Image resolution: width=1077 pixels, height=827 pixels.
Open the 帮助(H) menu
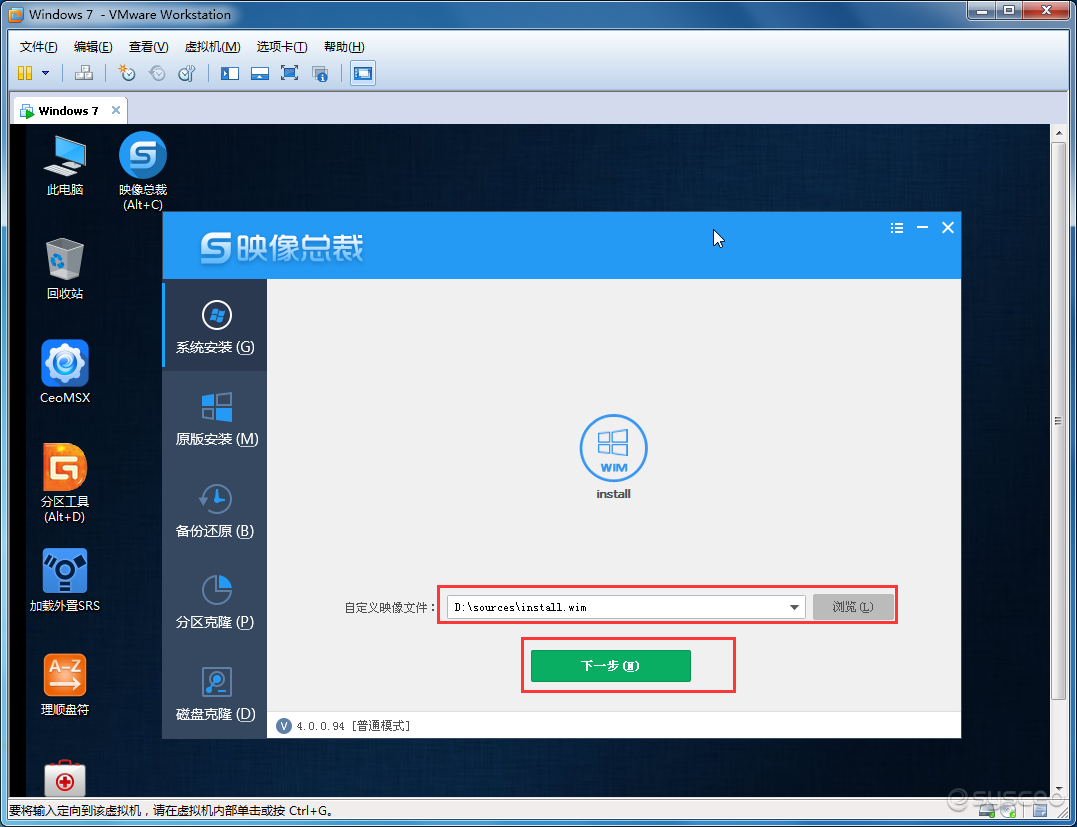(344, 47)
